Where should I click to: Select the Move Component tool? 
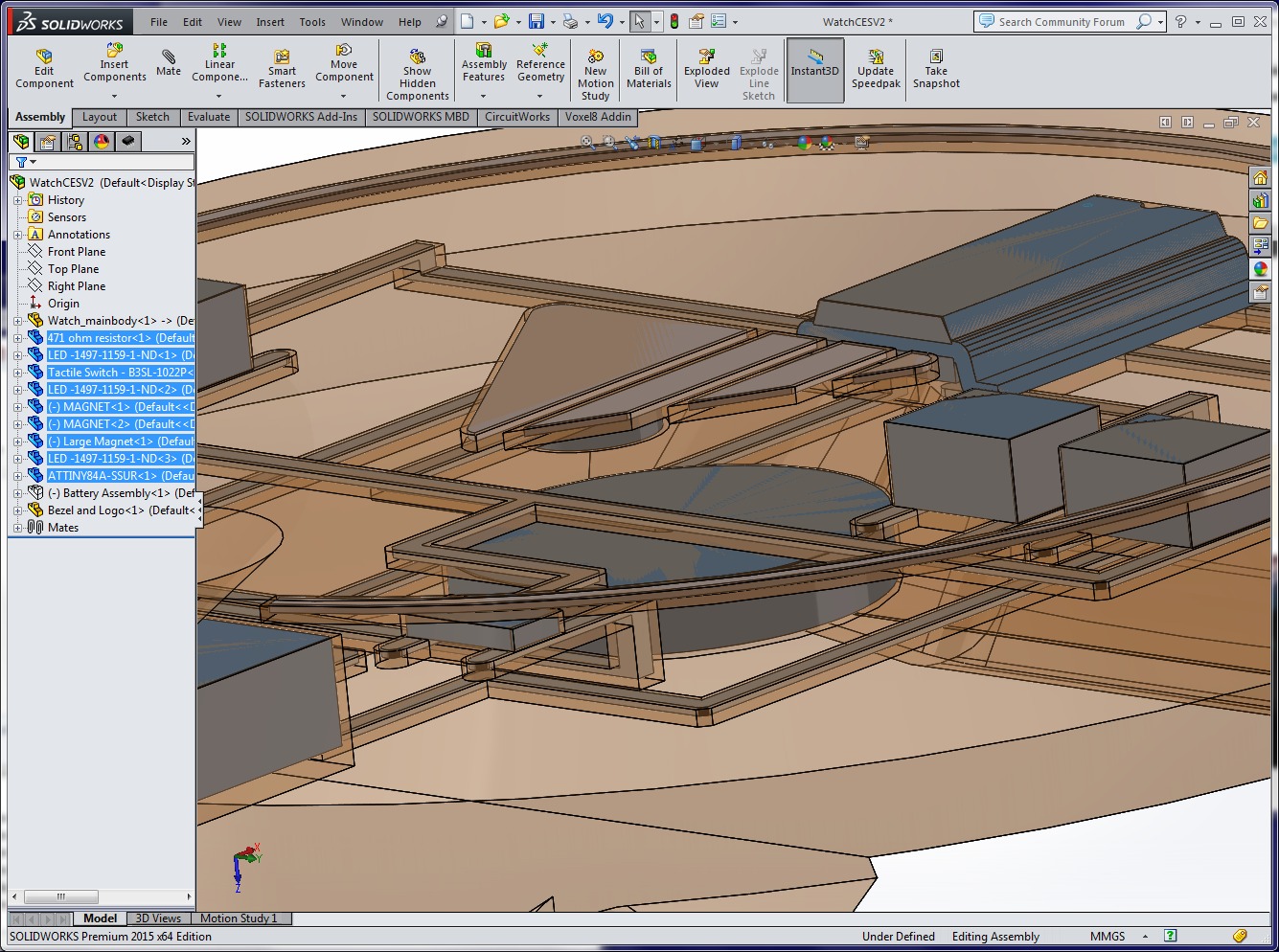344,64
